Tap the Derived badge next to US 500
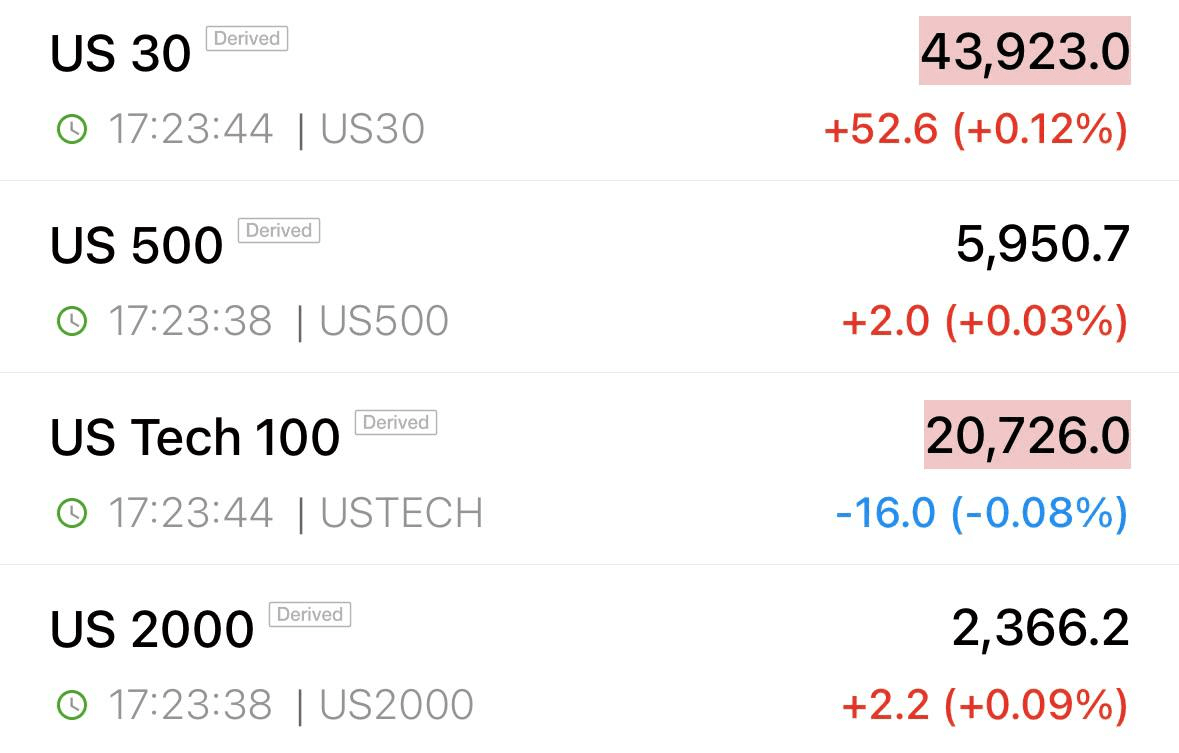This screenshot has height=753, width=1179. (279, 230)
